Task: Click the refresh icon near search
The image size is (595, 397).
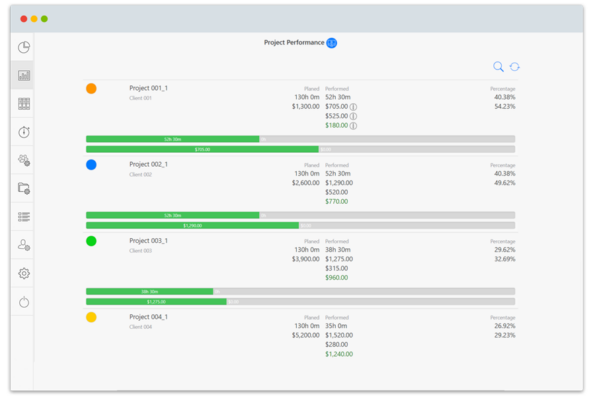Action: 515,67
